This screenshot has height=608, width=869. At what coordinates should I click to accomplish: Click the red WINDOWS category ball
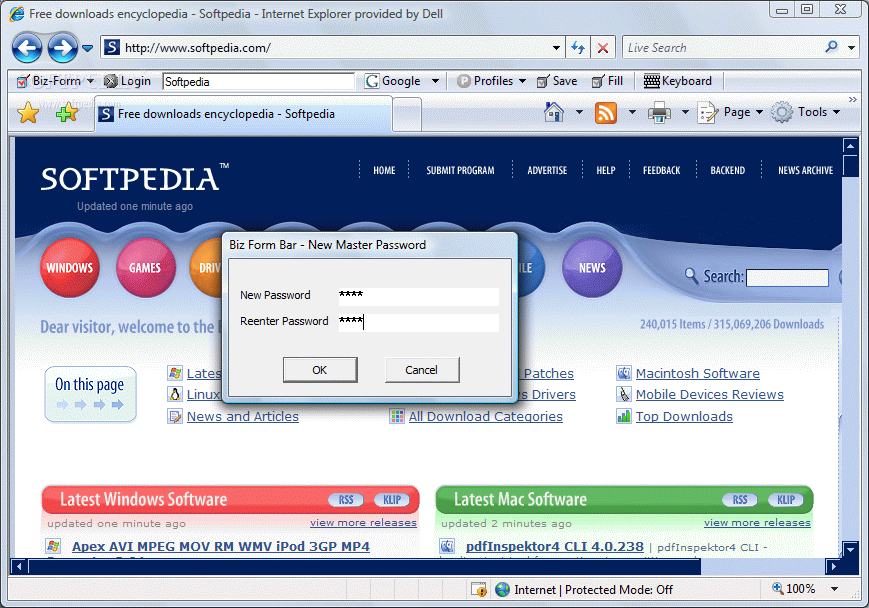(70, 268)
